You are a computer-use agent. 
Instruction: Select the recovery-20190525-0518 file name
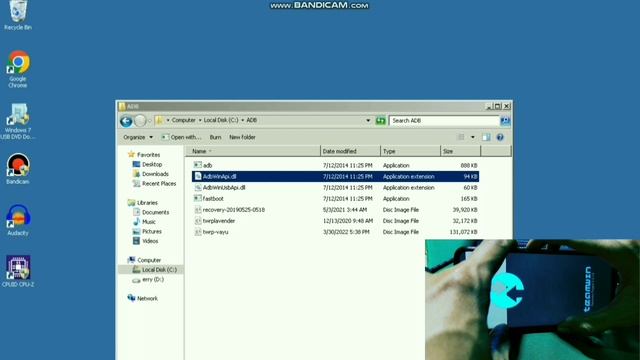[233, 209]
